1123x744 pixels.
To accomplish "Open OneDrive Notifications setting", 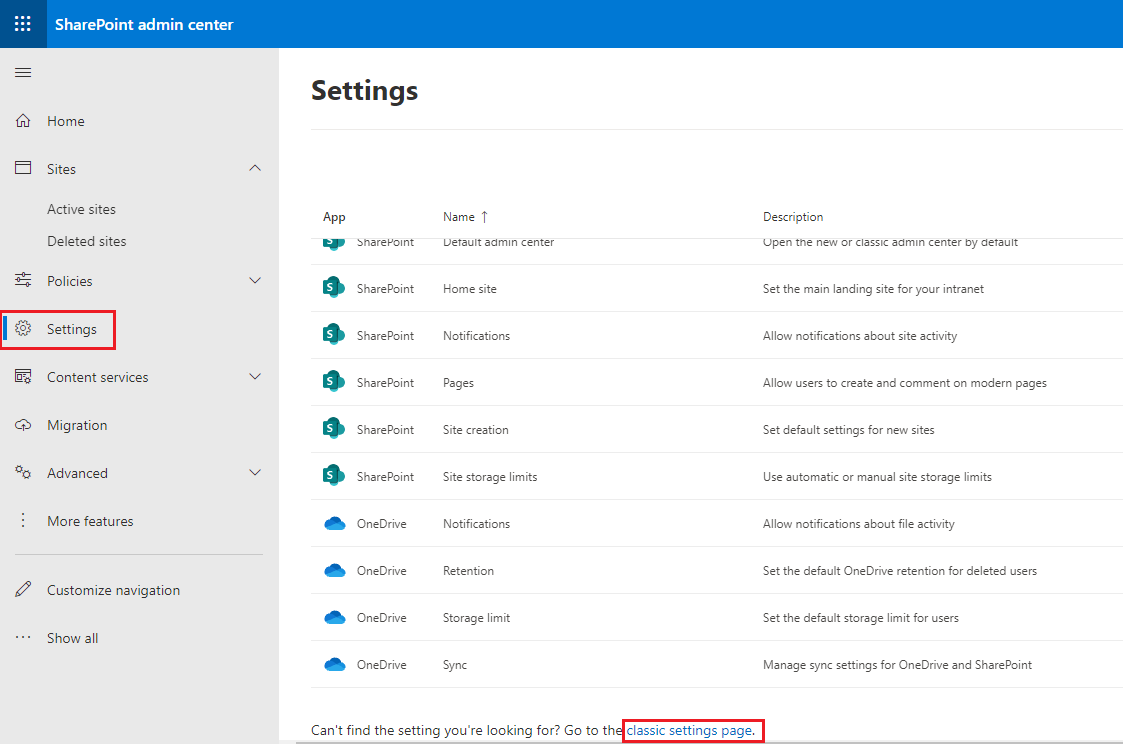I will (x=476, y=524).
